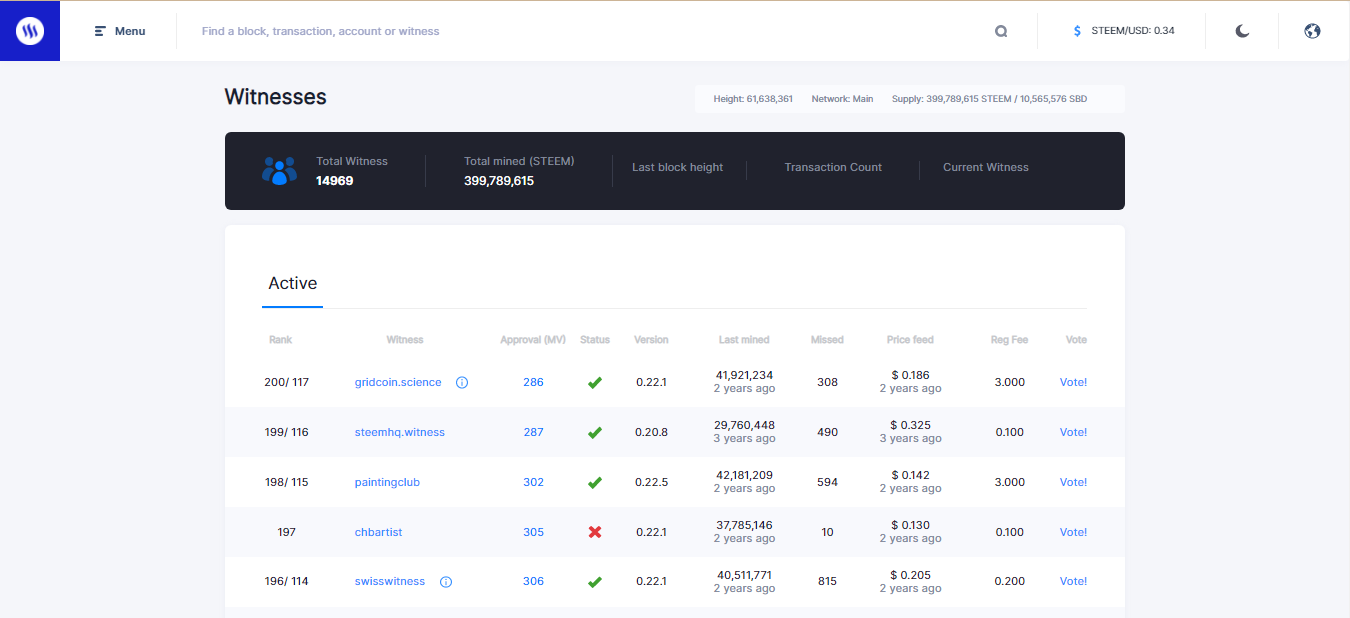Click green check status for paintingclub
1350x618 pixels.
pos(595,482)
